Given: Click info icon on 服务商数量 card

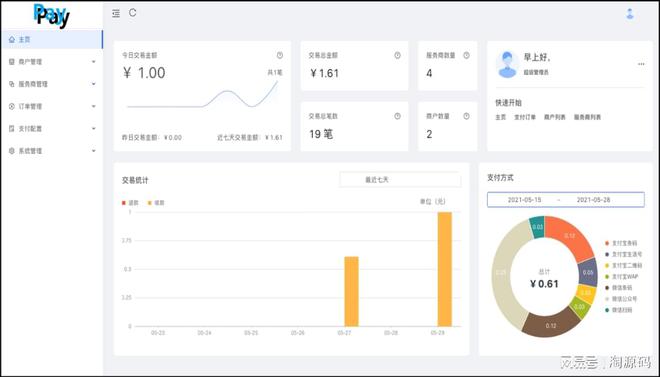Looking at the screenshot, I should (x=466, y=55).
